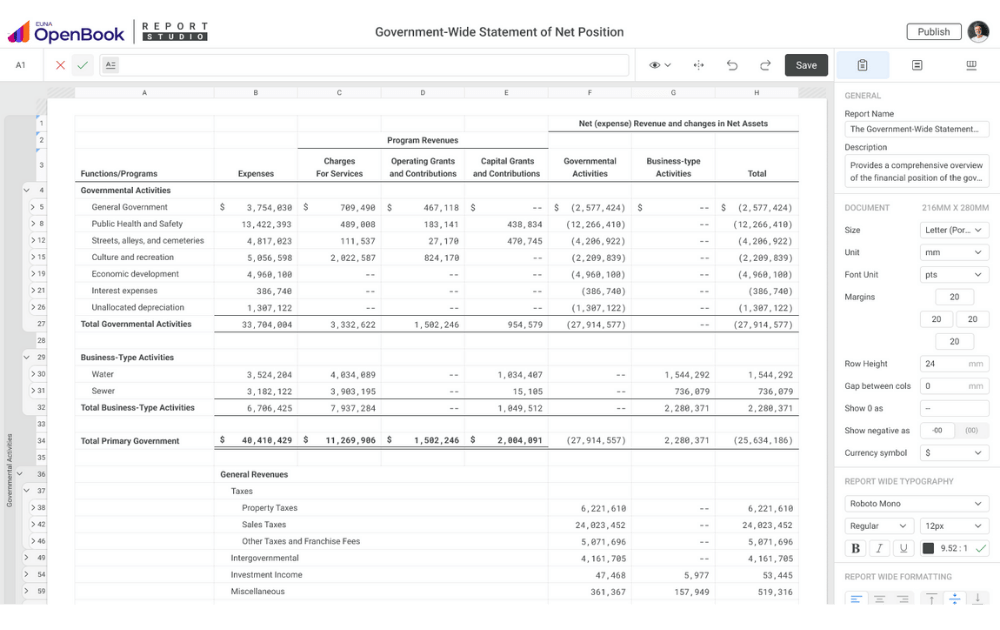Click the Row Height field showing 24
Screen dimensions: 1000x630
pyautogui.click(x=954, y=364)
